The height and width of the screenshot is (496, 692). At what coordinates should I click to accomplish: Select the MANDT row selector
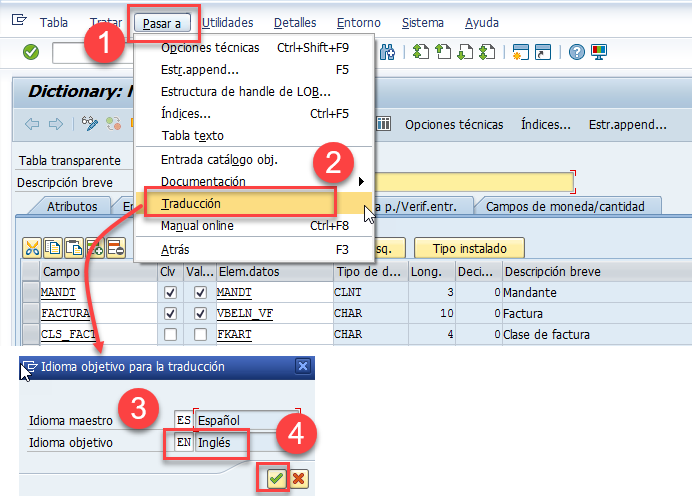tap(30, 292)
